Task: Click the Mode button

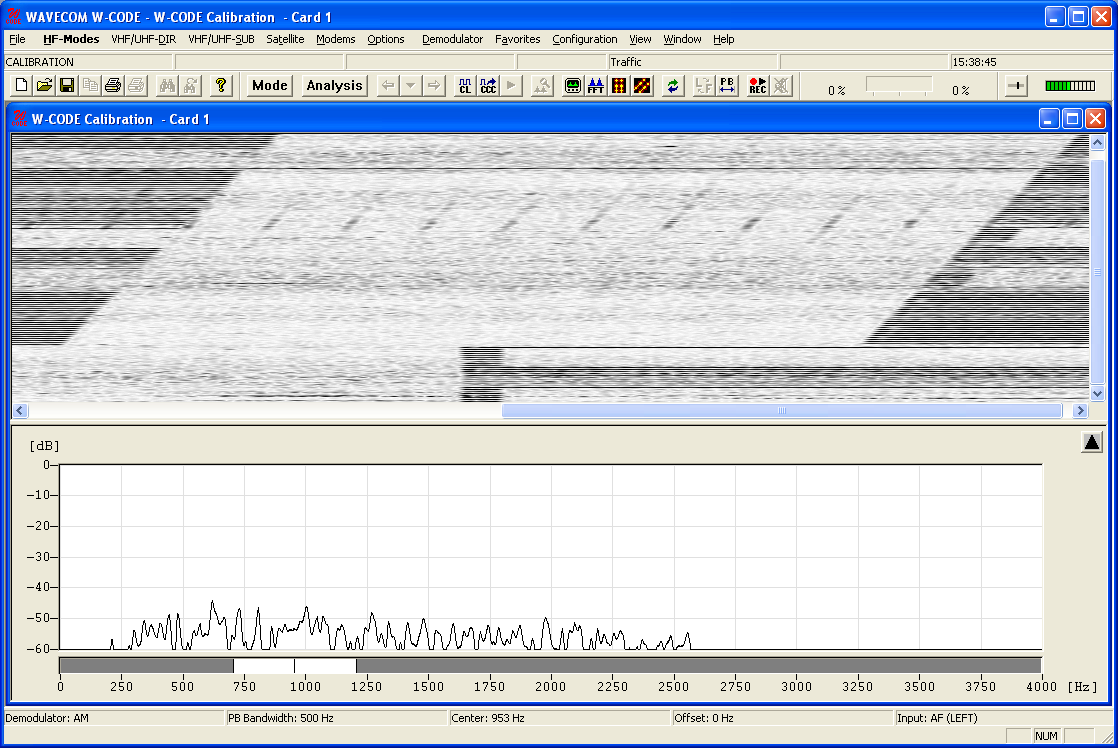Action: [270, 86]
